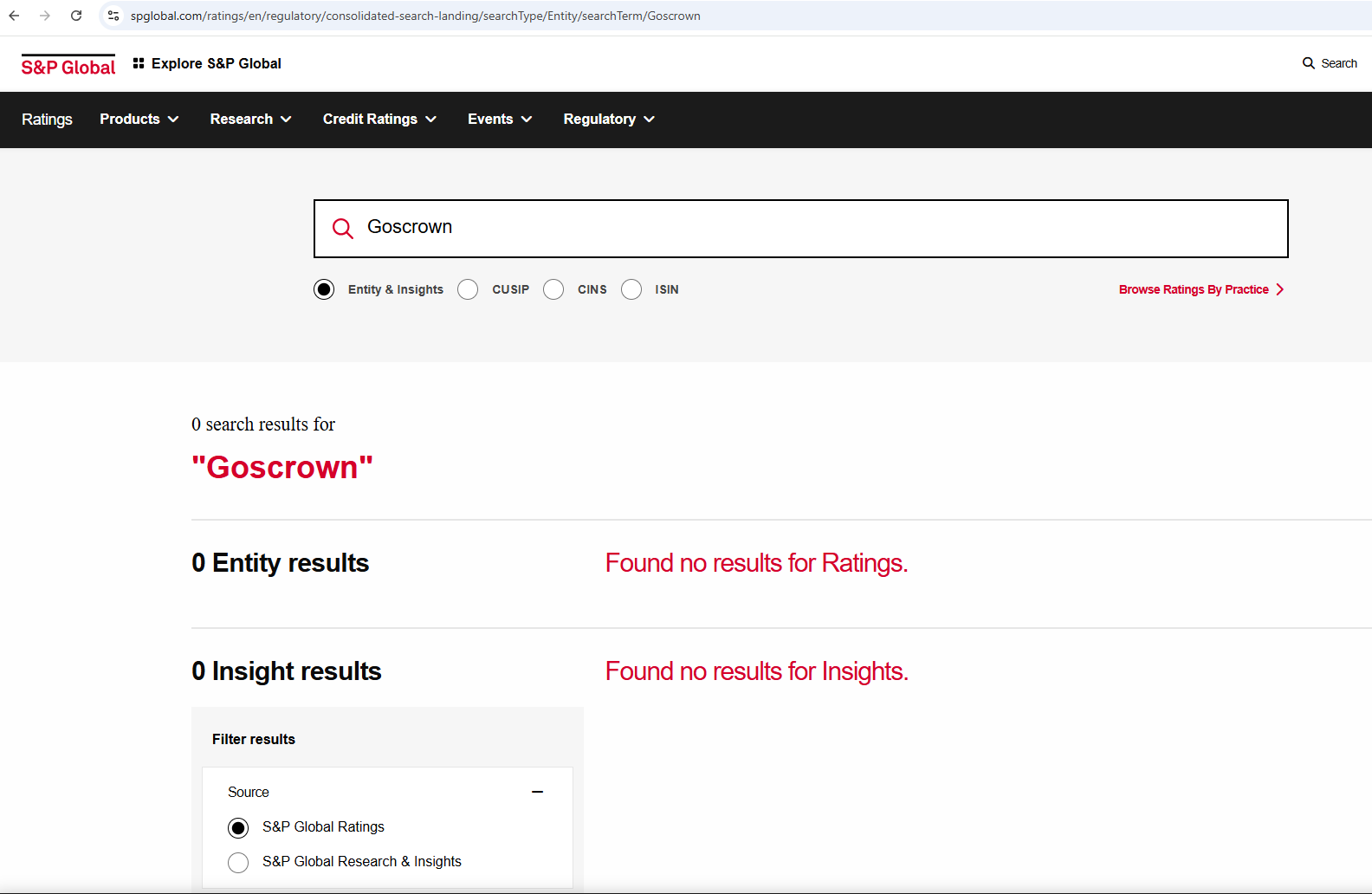Click the red magnifier in search box
The width and height of the screenshot is (1372, 894).
(x=343, y=228)
